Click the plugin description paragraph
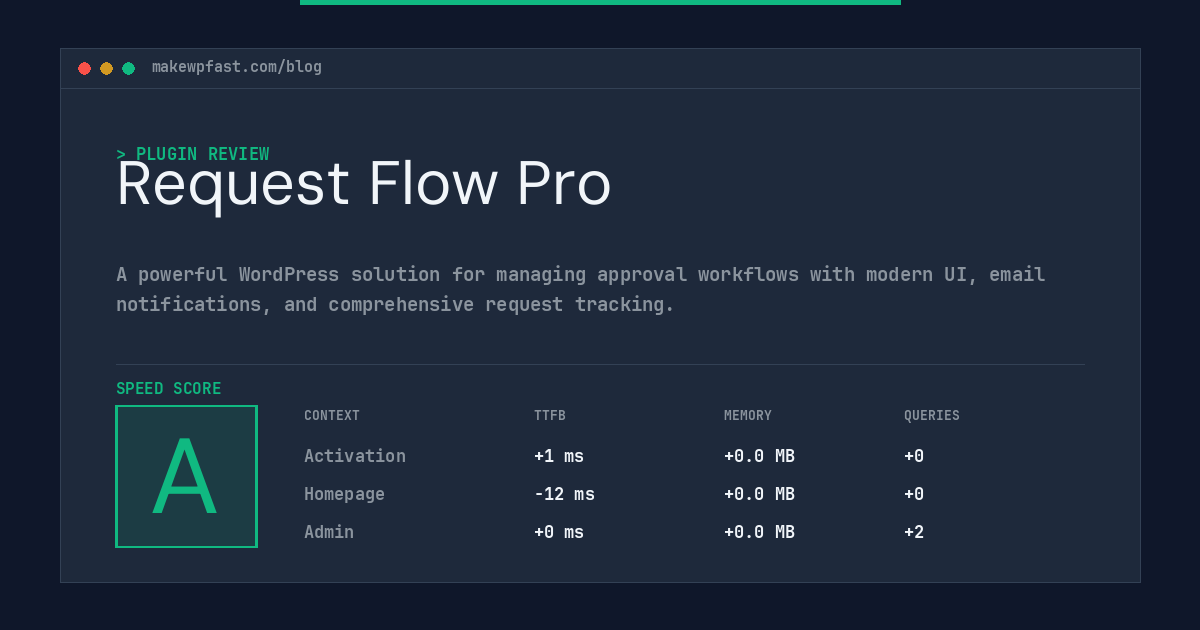This screenshot has width=1200, height=630. 581,289
